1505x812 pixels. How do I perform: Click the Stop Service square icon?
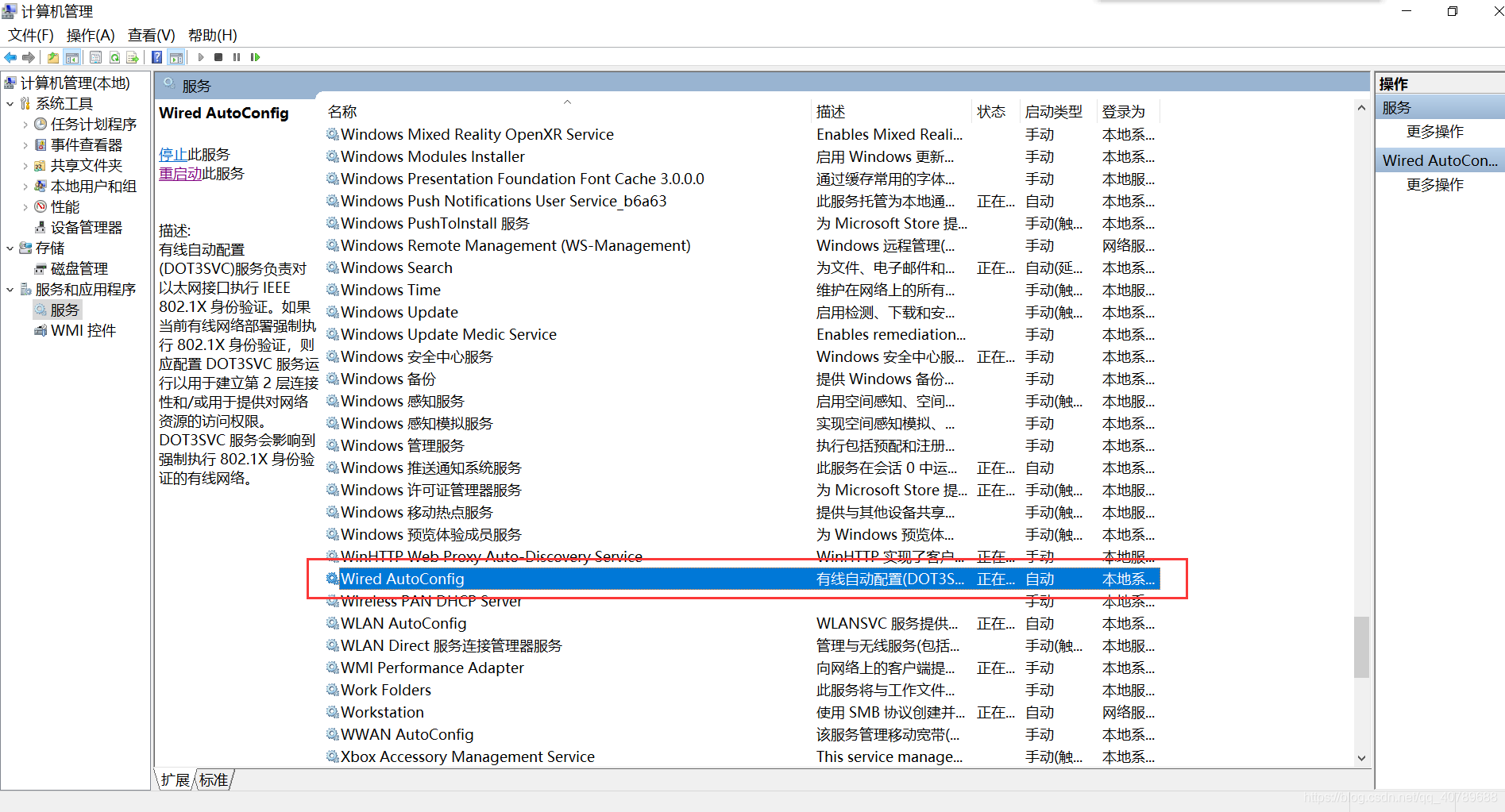218,57
